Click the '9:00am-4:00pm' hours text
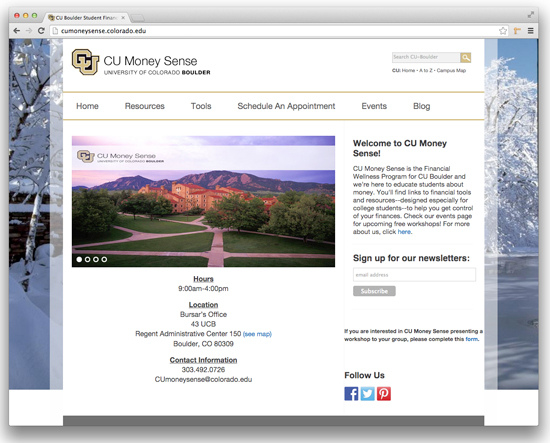The image size is (550, 443). tap(203, 289)
